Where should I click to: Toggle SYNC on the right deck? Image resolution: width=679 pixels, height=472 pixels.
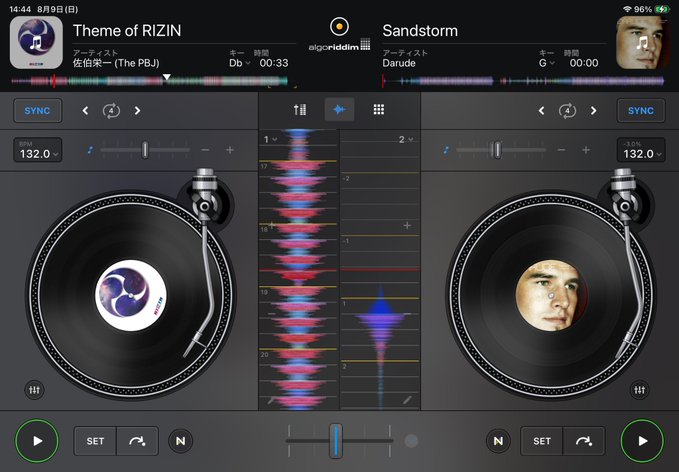point(640,110)
